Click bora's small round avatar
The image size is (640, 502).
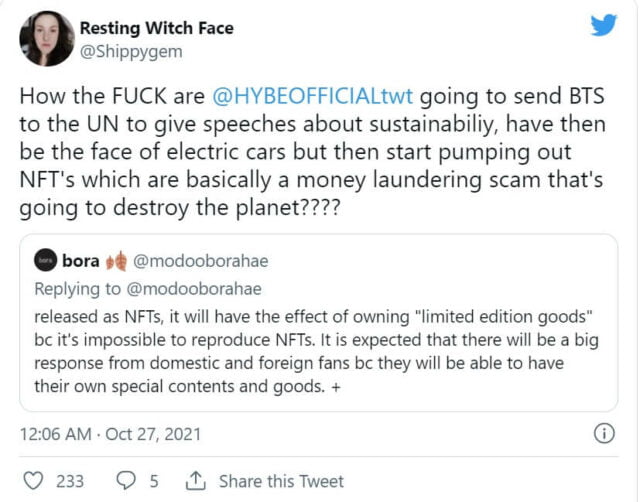point(45,261)
